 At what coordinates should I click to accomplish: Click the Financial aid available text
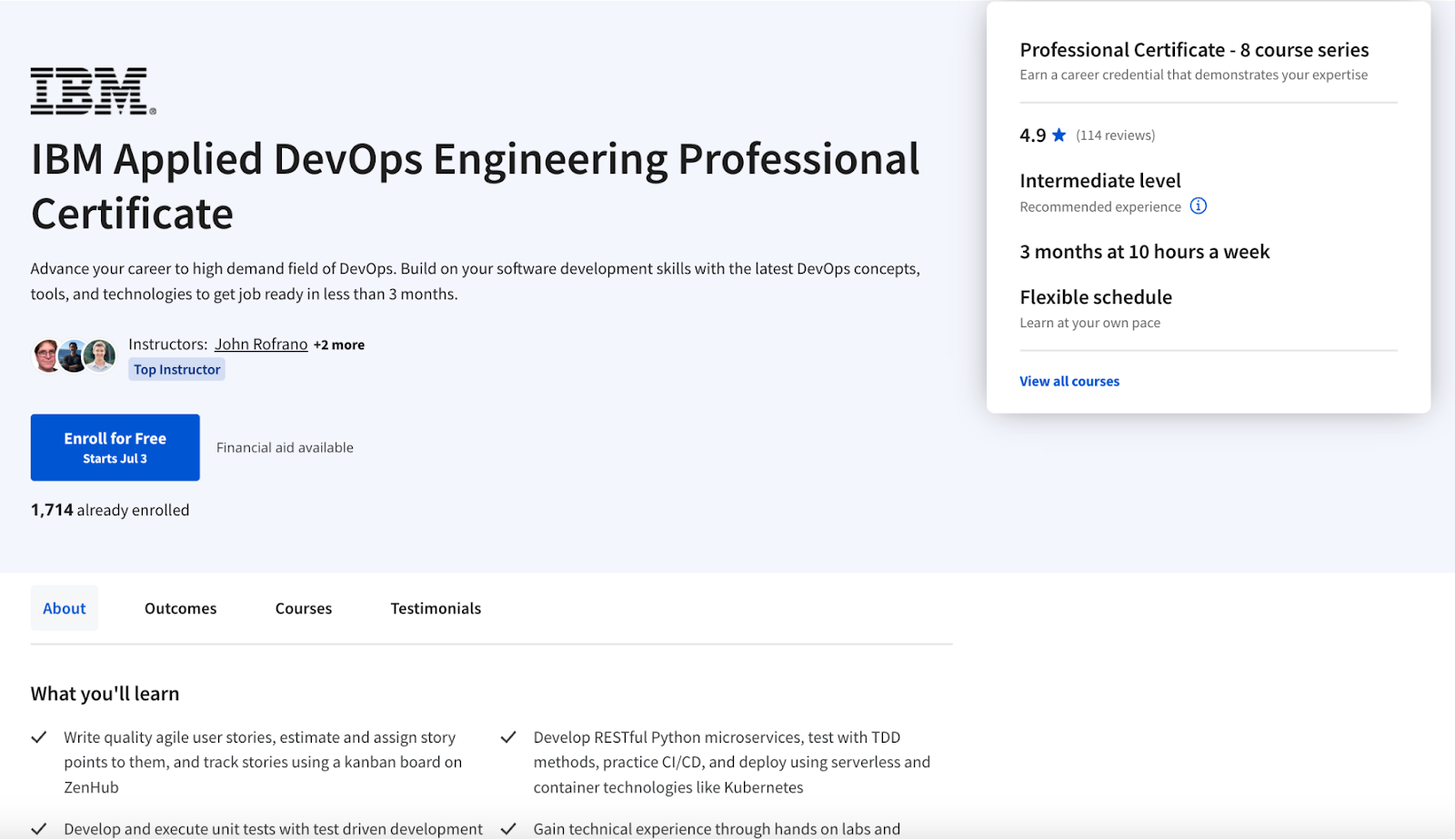(x=285, y=447)
